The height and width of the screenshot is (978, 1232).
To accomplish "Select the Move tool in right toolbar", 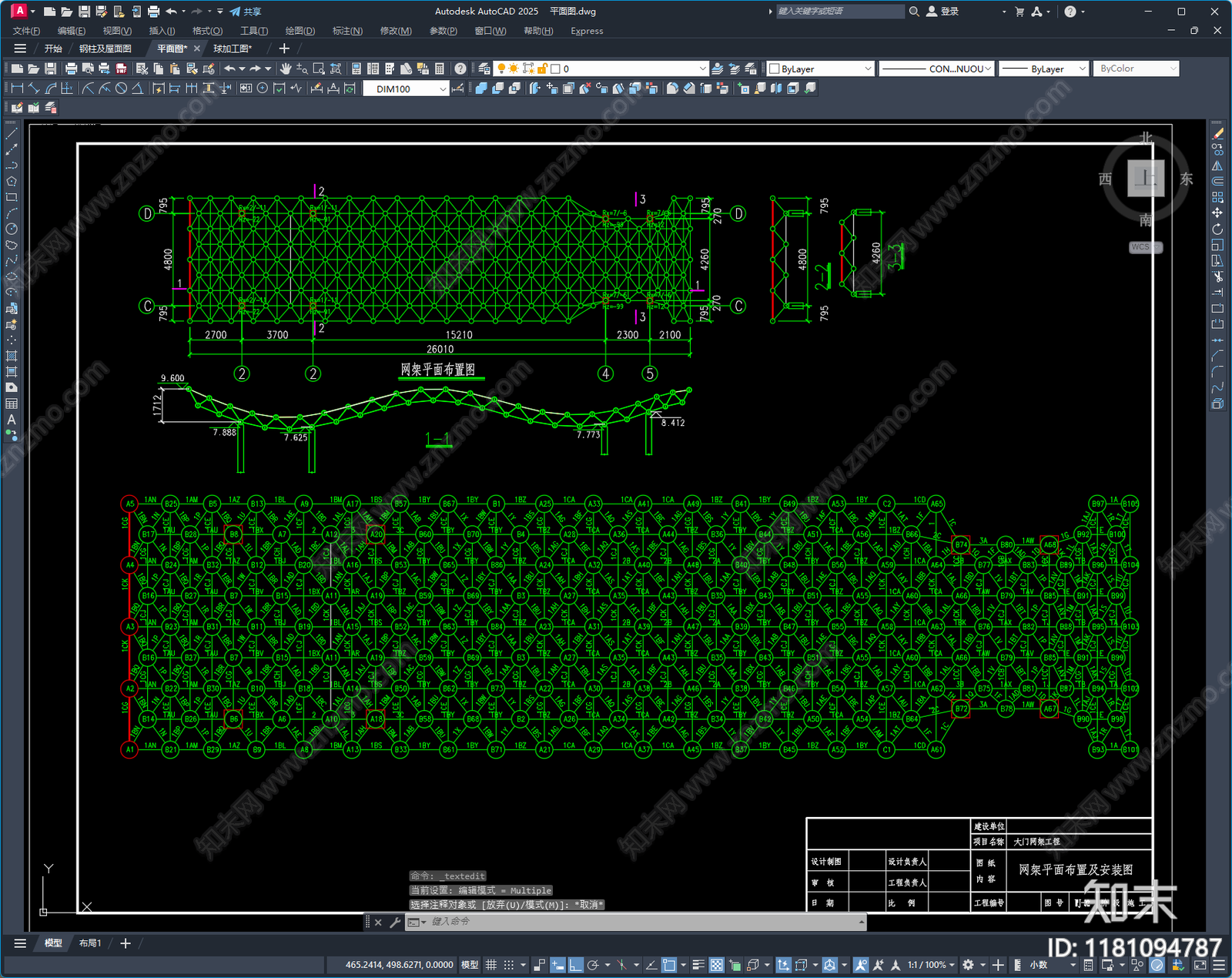I will 1217,213.
